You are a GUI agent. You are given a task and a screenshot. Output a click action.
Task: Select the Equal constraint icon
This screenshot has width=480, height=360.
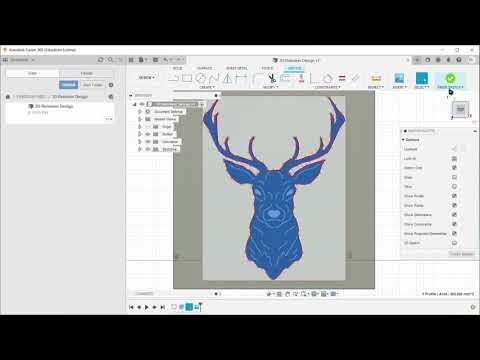(342, 78)
